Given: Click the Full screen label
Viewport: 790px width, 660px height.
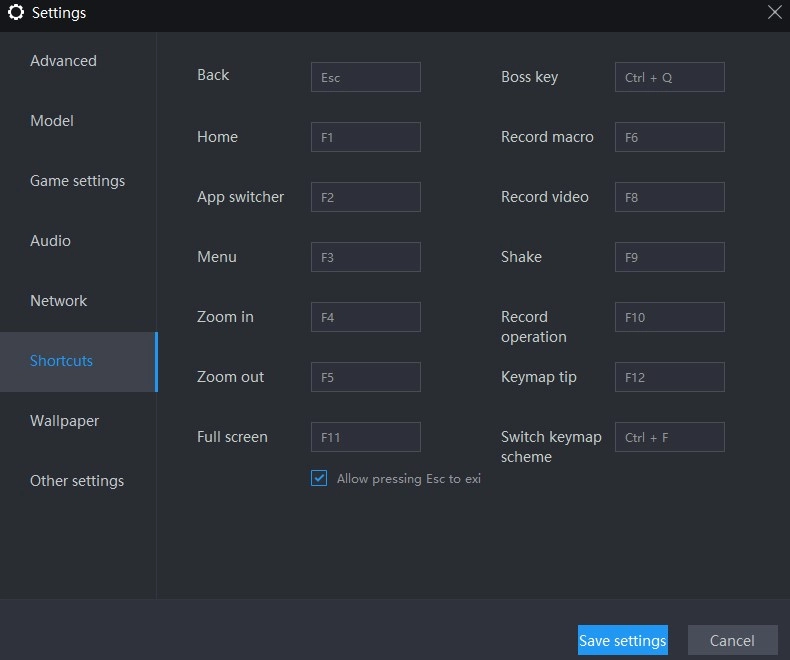Looking at the screenshot, I should pyautogui.click(x=232, y=437).
